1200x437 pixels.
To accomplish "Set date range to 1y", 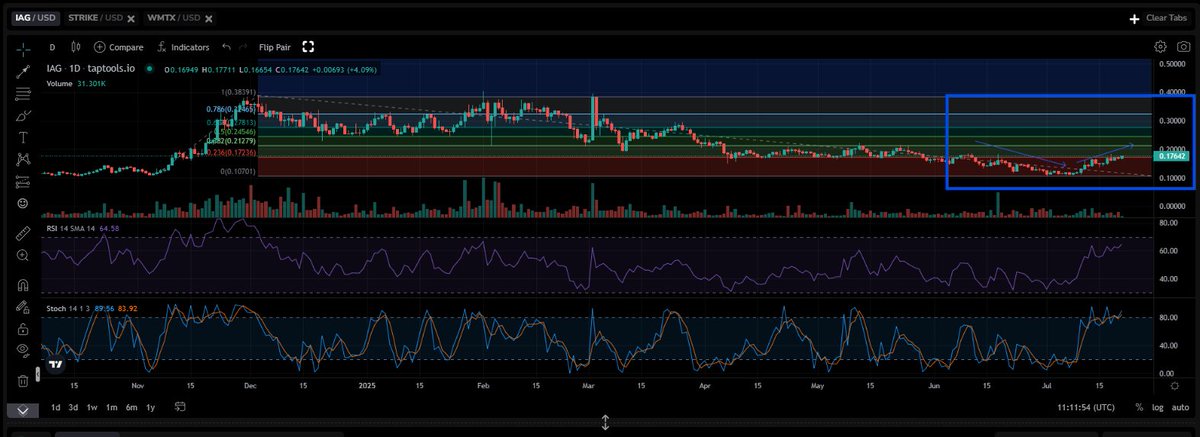I will pyautogui.click(x=150, y=407).
